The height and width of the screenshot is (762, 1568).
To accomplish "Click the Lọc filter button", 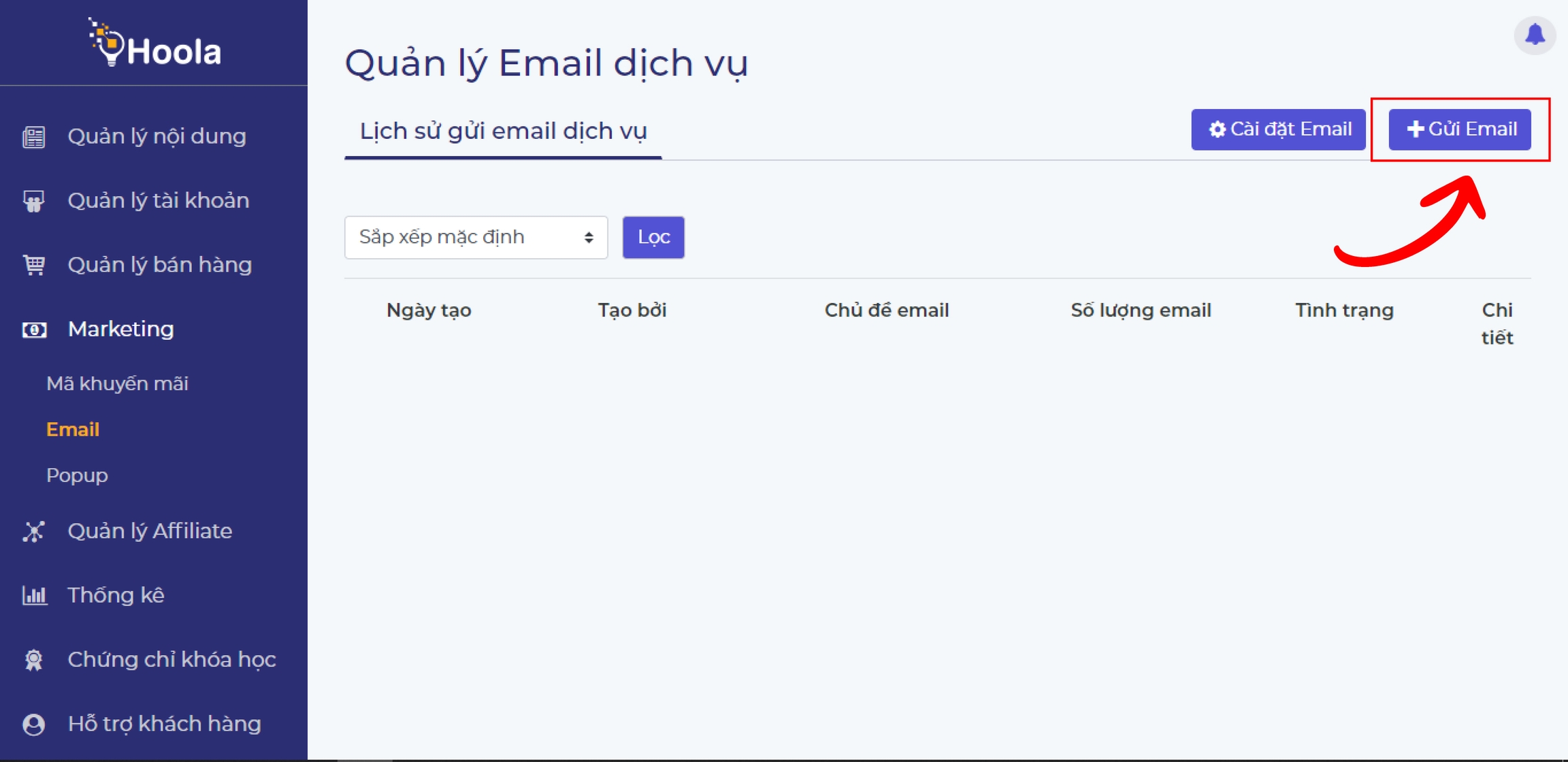I will tap(653, 238).
